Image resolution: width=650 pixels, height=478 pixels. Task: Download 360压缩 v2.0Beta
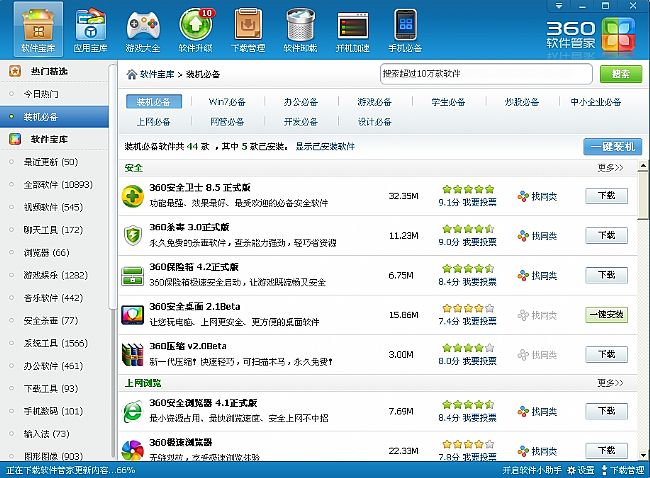tap(606, 354)
